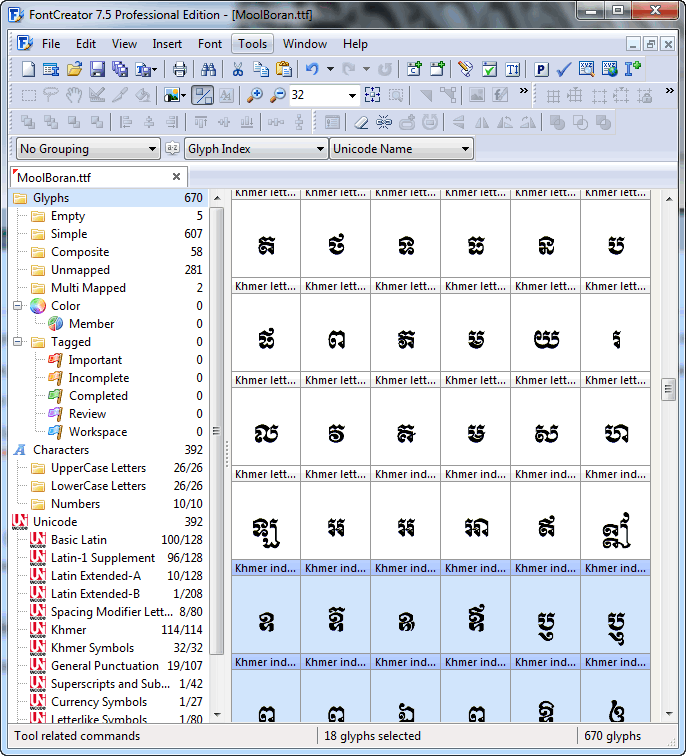Open the Tools menu
The width and height of the screenshot is (686, 756).
click(253, 44)
